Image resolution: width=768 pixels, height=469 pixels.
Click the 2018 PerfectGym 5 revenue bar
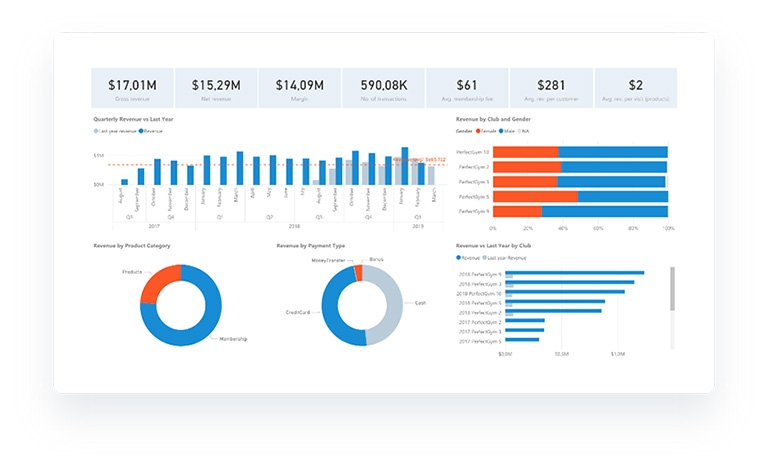pyautogui.click(x=555, y=302)
